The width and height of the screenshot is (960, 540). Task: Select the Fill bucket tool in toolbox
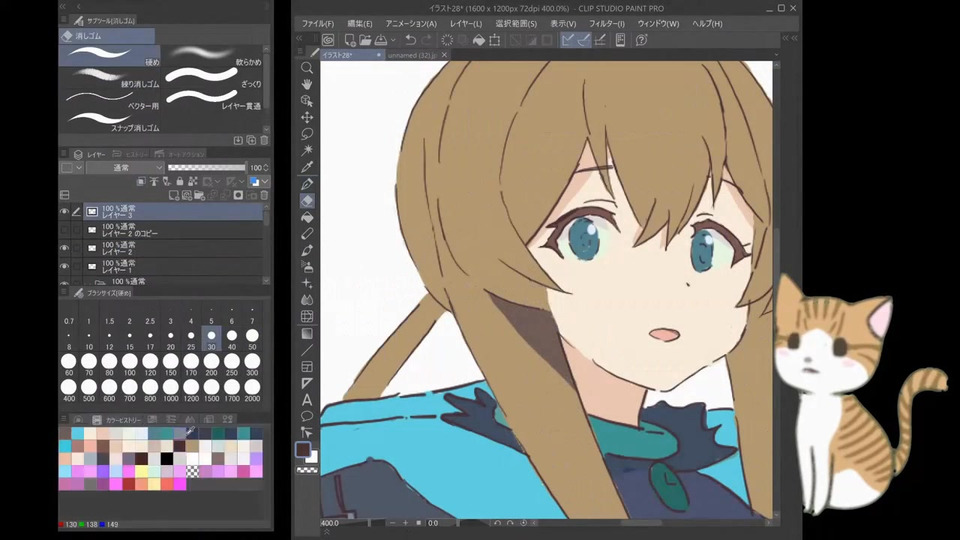[307, 217]
